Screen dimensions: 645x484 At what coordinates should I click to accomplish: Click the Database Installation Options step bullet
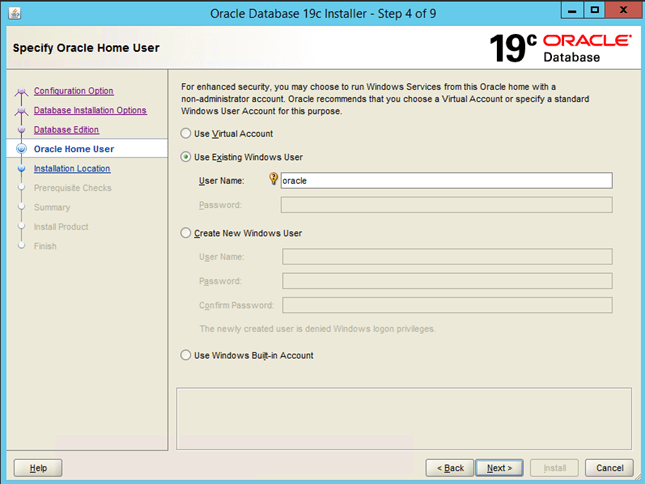[20, 111]
